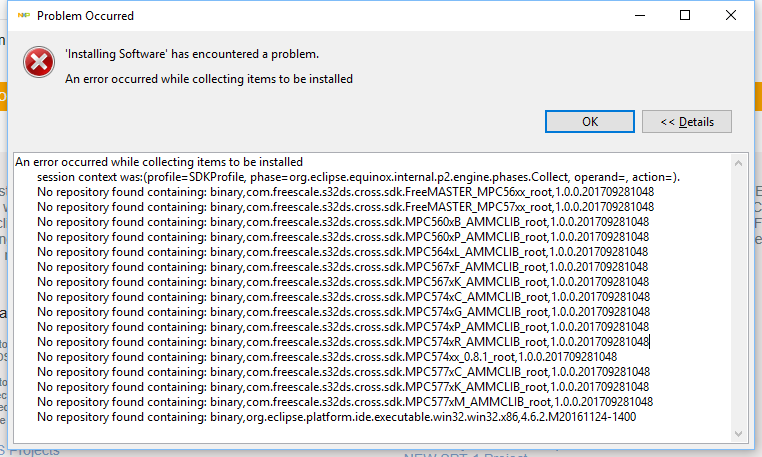Click the org.eclipse.platform.ide.executable error line
This screenshot has width=762, height=457.
coord(336,417)
